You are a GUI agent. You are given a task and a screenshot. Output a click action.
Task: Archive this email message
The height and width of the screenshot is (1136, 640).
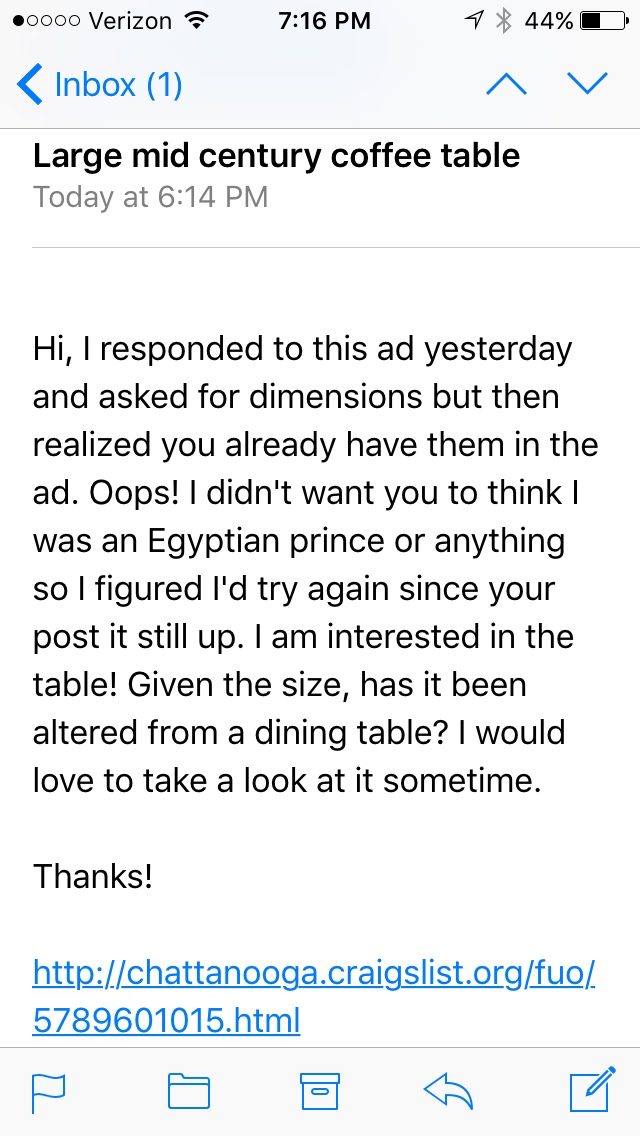(321, 1092)
